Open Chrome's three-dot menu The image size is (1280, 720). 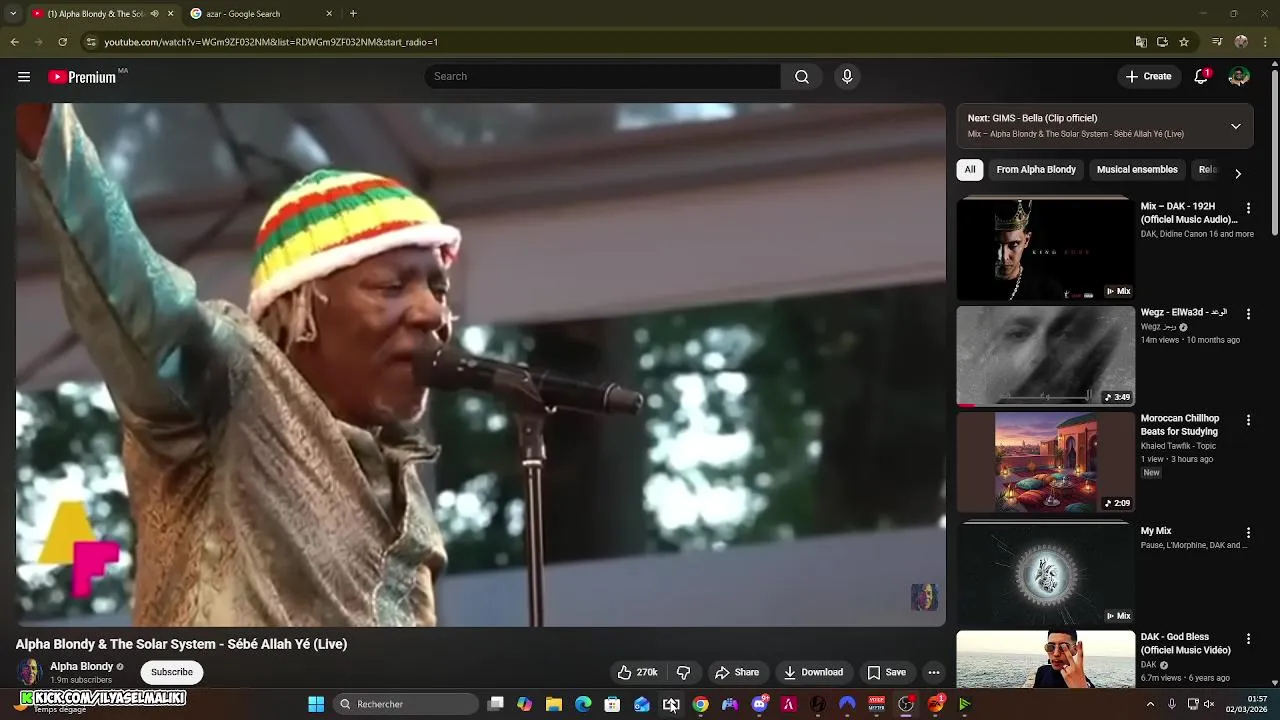[x=1266, y=42]
